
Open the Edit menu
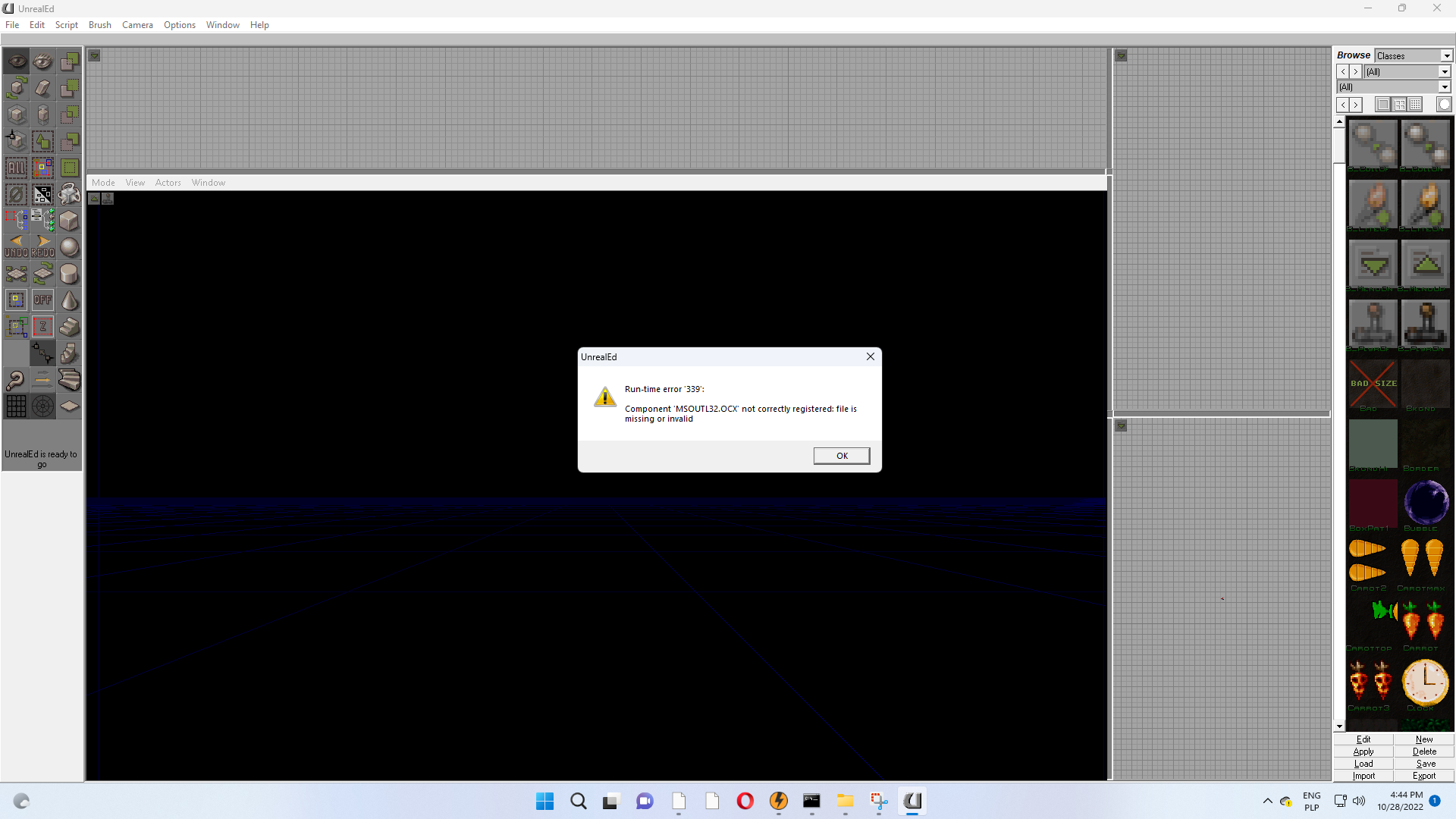click(x=37, y=25)
